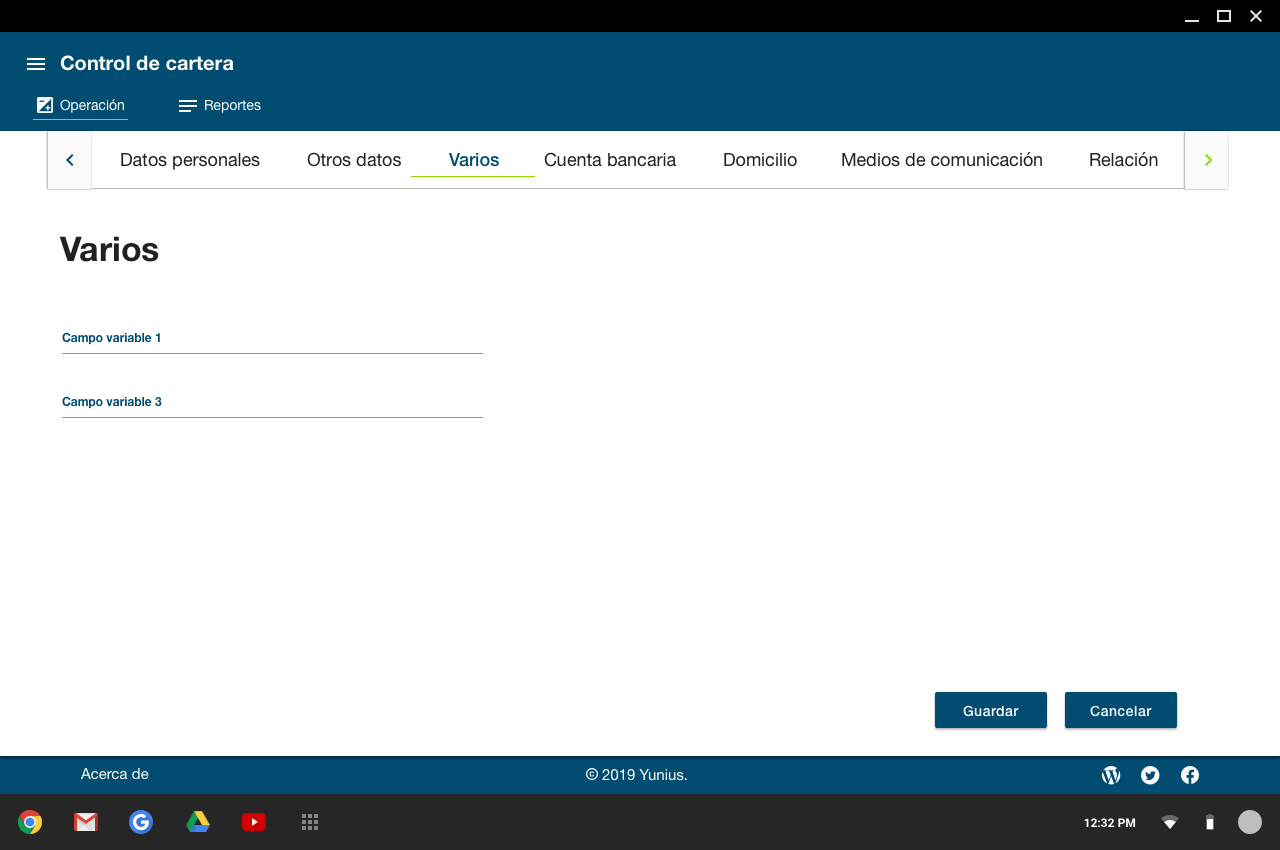Open the hamburger navigation menu
1280x850 pixels.
(x=36, y=64)
